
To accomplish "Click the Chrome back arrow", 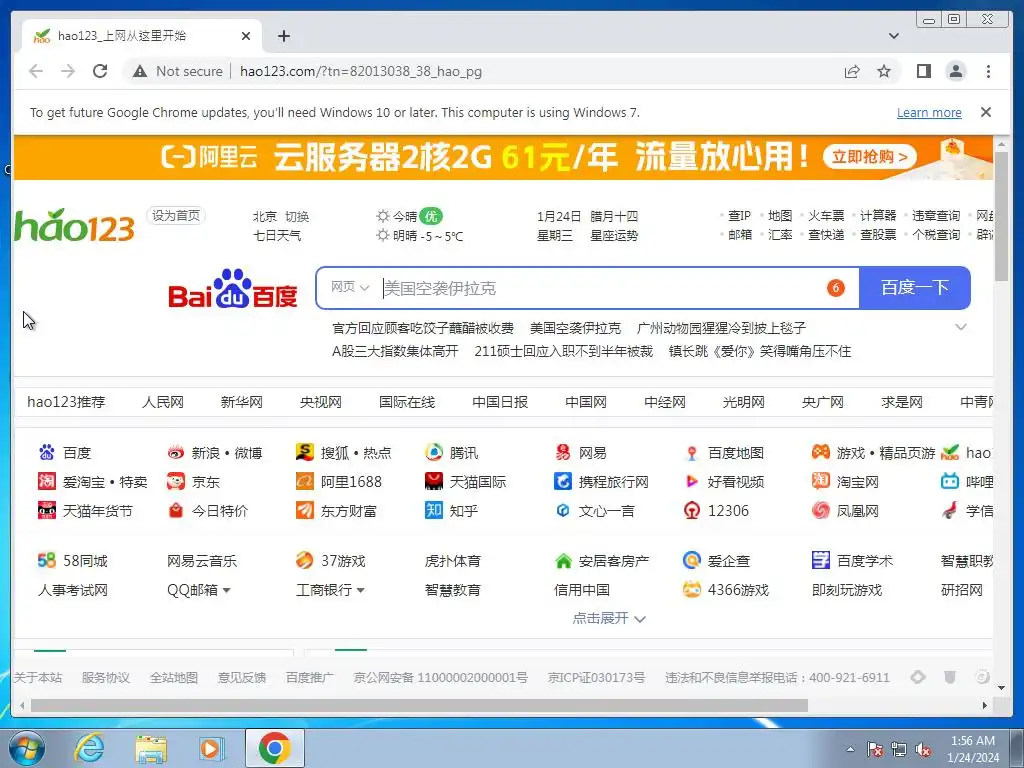I will [36, 71].
